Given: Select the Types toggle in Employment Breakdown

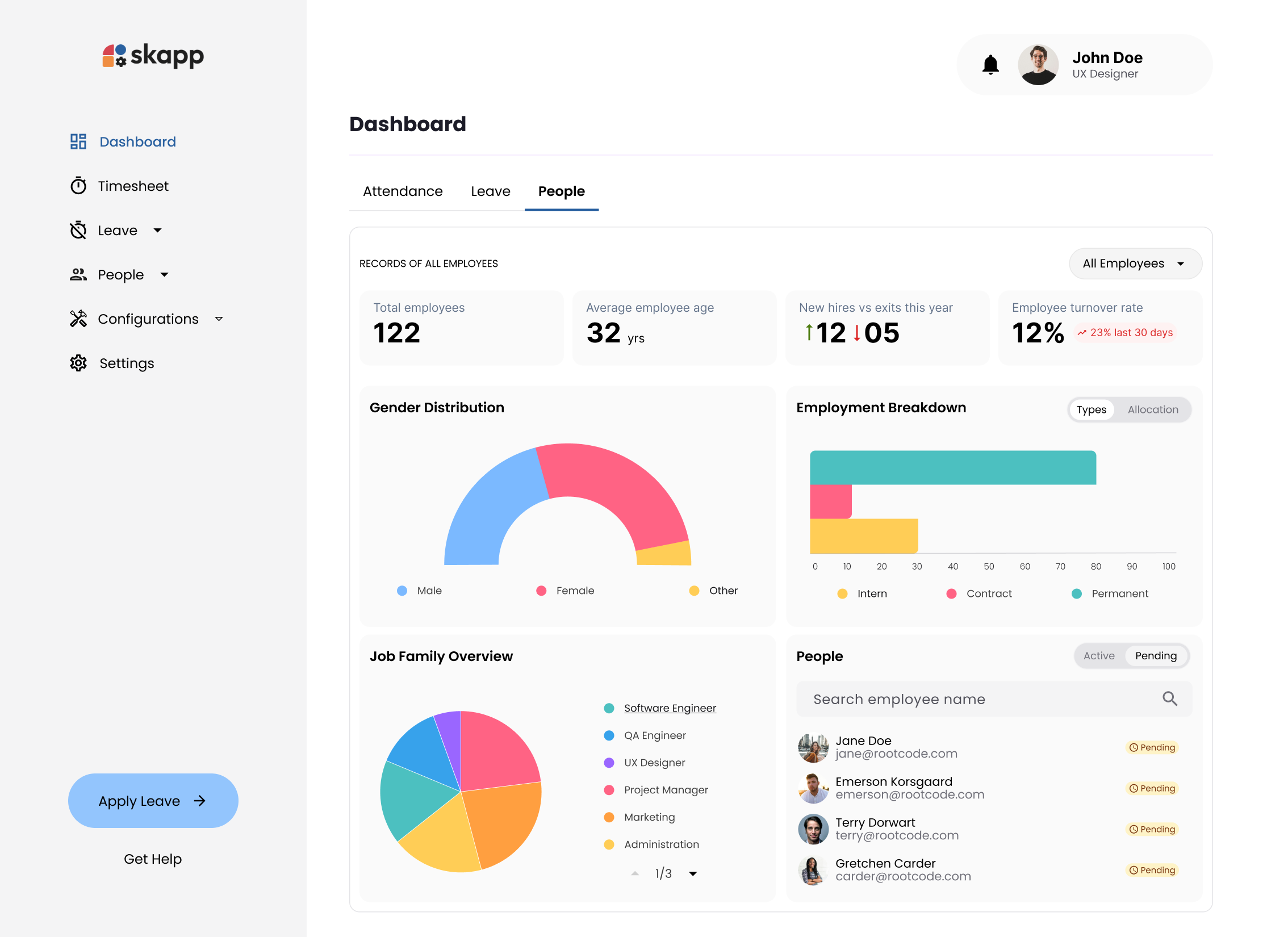Looking at the screenshot, I should point(1091,409).
